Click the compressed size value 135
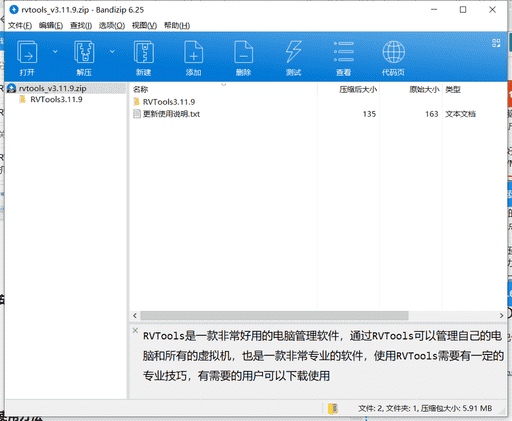The image size is (512, 421). [x=369, y=114]
